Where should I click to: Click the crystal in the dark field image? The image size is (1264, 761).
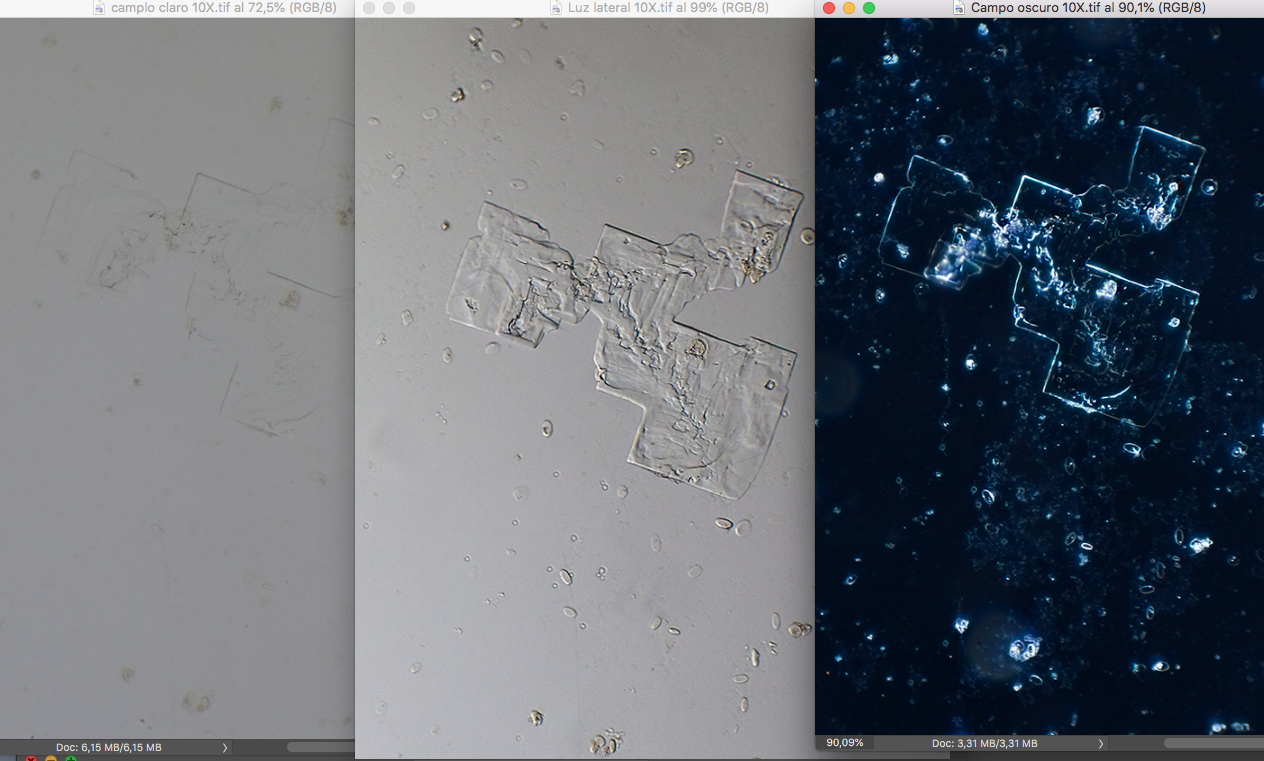pos(1042,272)
